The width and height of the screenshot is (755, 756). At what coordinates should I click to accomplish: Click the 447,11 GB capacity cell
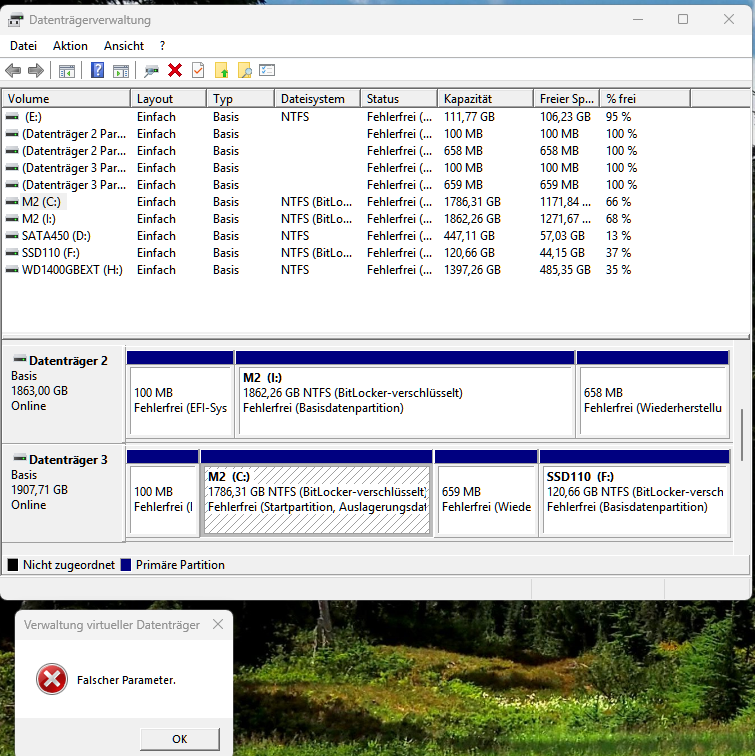point(469,236)
